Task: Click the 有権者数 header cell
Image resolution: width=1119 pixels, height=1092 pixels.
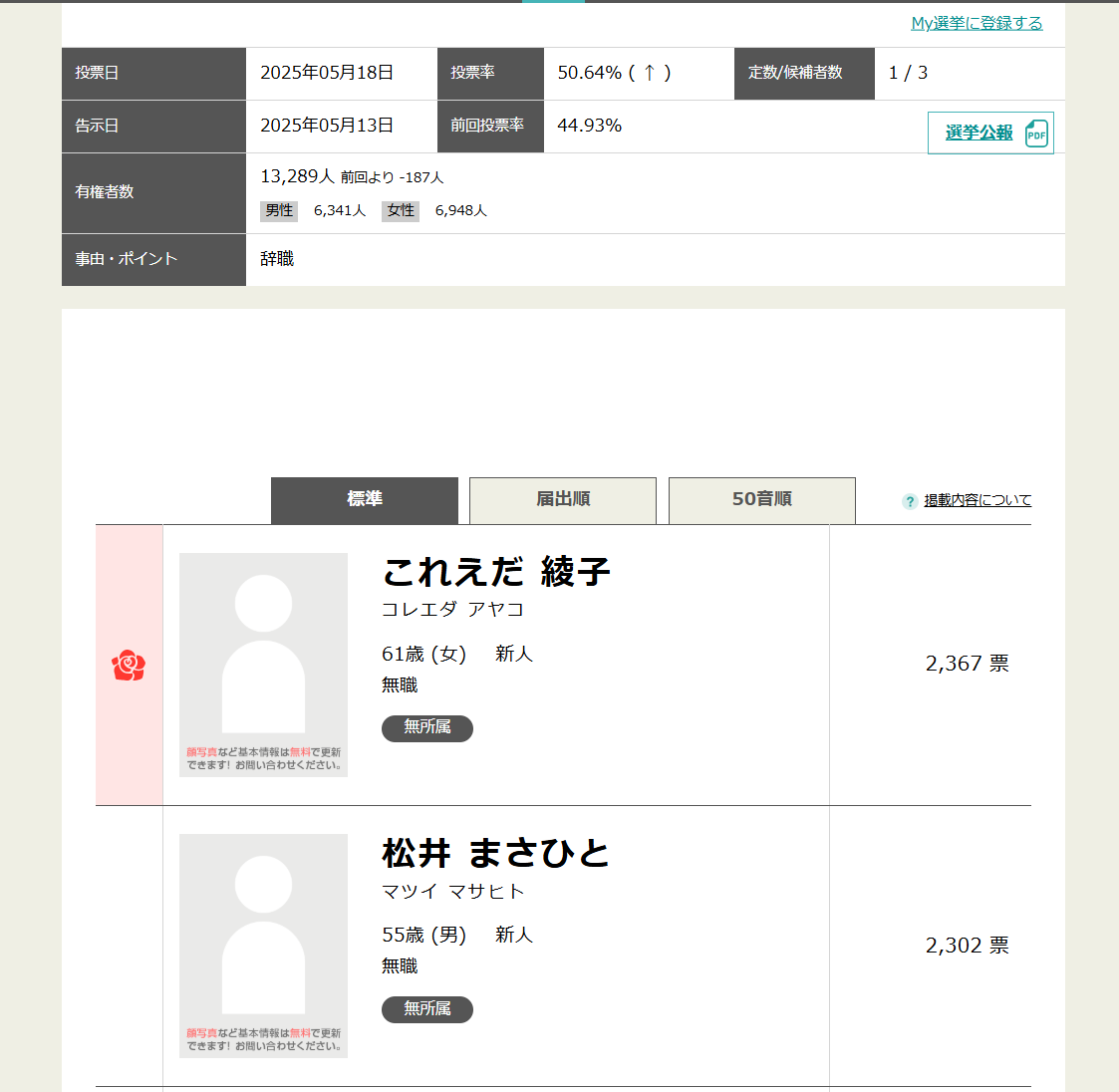Action: (154, 192)
